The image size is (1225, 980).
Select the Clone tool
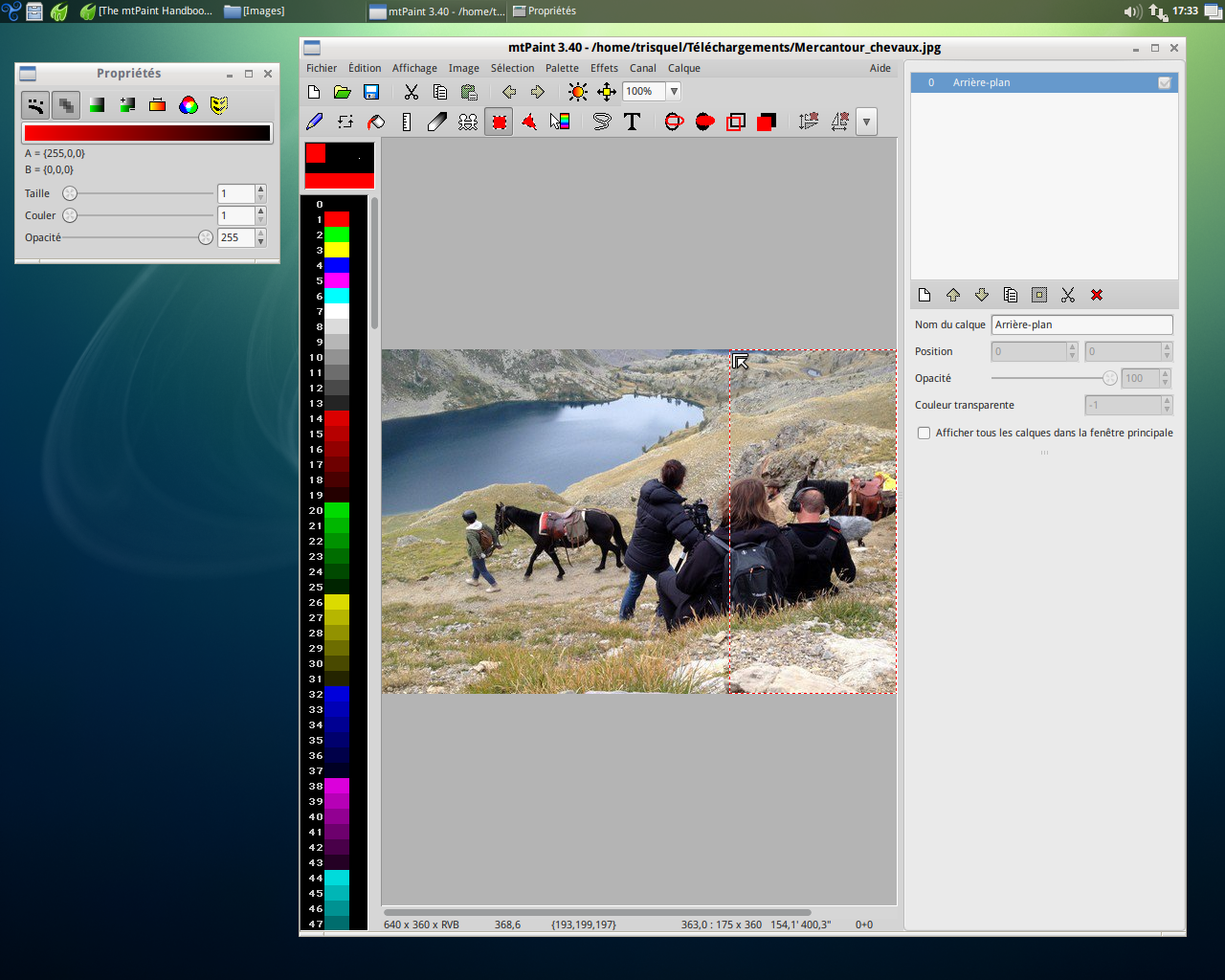pyautogui.click(x=468, y=122)
